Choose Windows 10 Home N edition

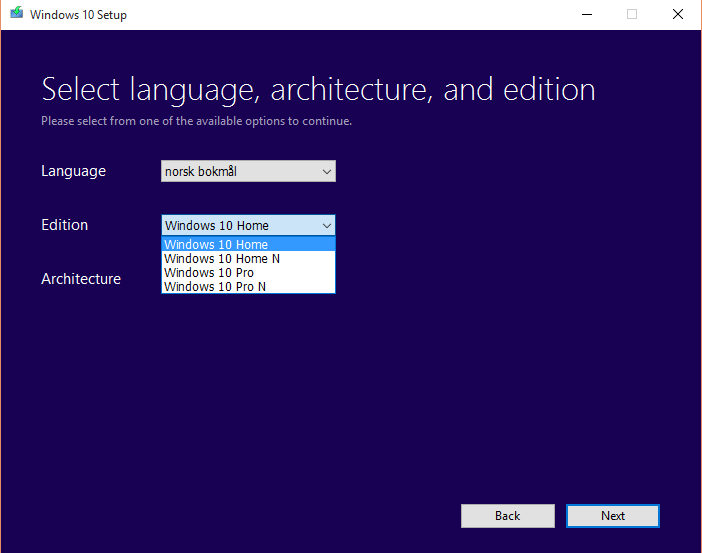248,258
